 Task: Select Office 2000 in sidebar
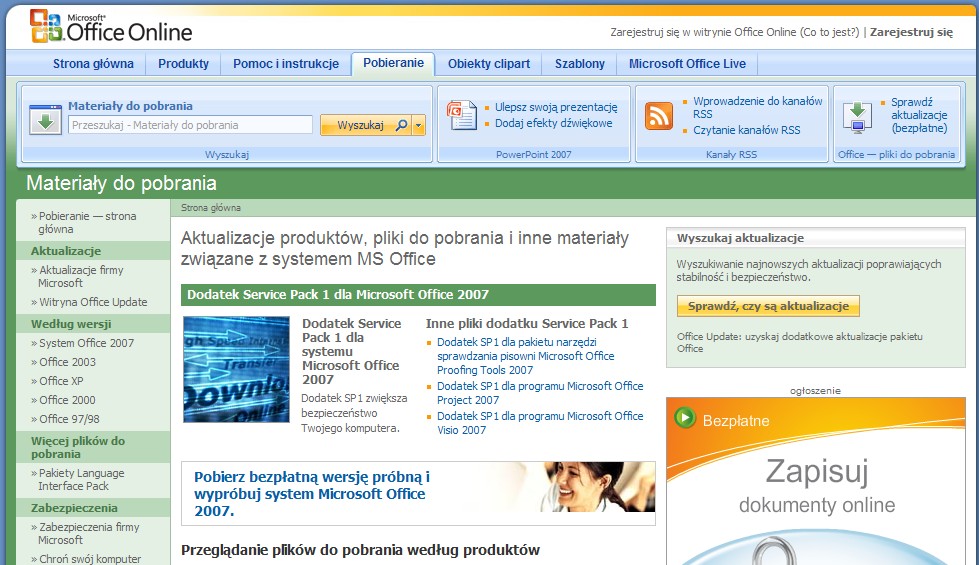click(67, 400)
